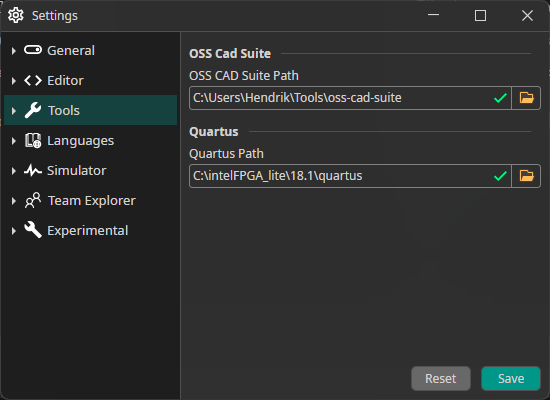Click the General toggle-shaped icon

[x=33, y=50]
